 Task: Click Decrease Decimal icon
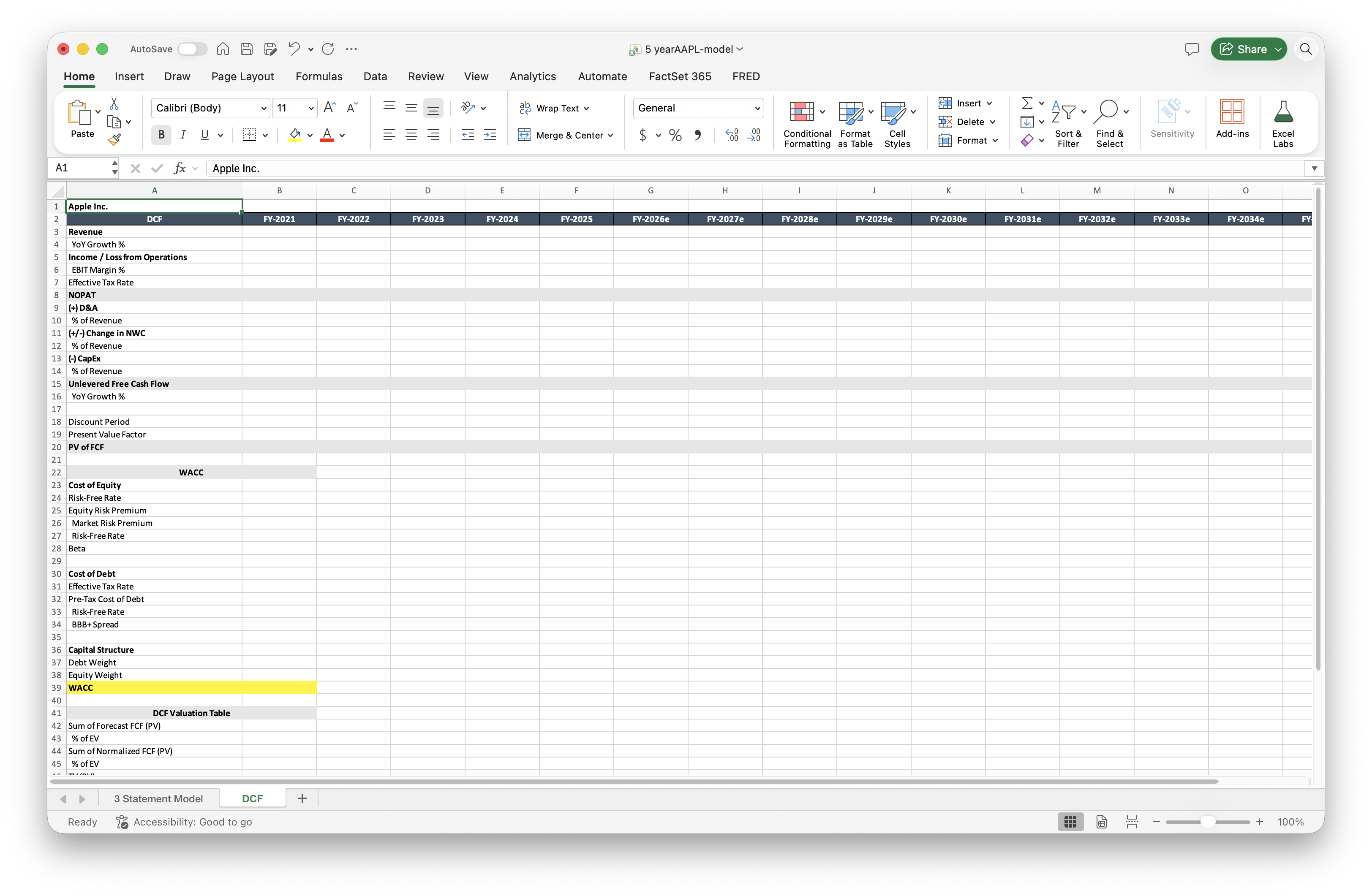754,135
